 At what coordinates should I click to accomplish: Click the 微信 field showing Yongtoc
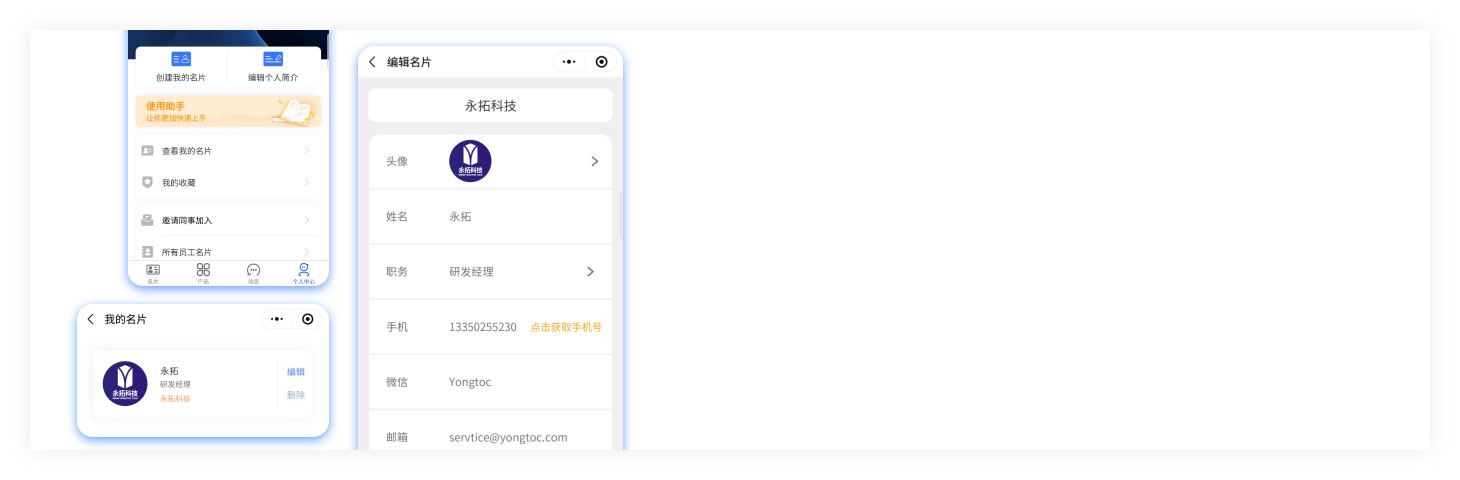point(490,382)
